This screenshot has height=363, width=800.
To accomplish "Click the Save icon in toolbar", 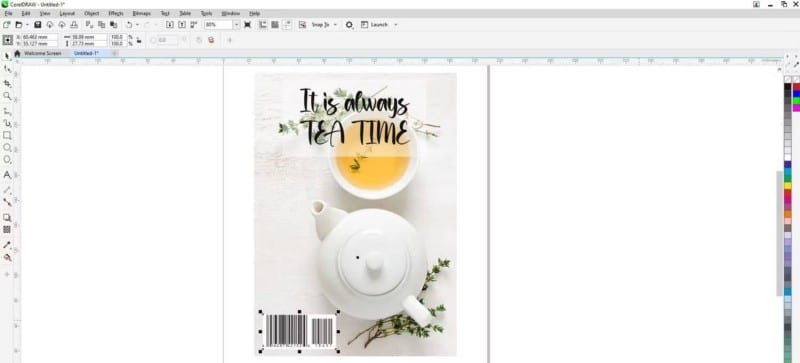I will (37, 25).
